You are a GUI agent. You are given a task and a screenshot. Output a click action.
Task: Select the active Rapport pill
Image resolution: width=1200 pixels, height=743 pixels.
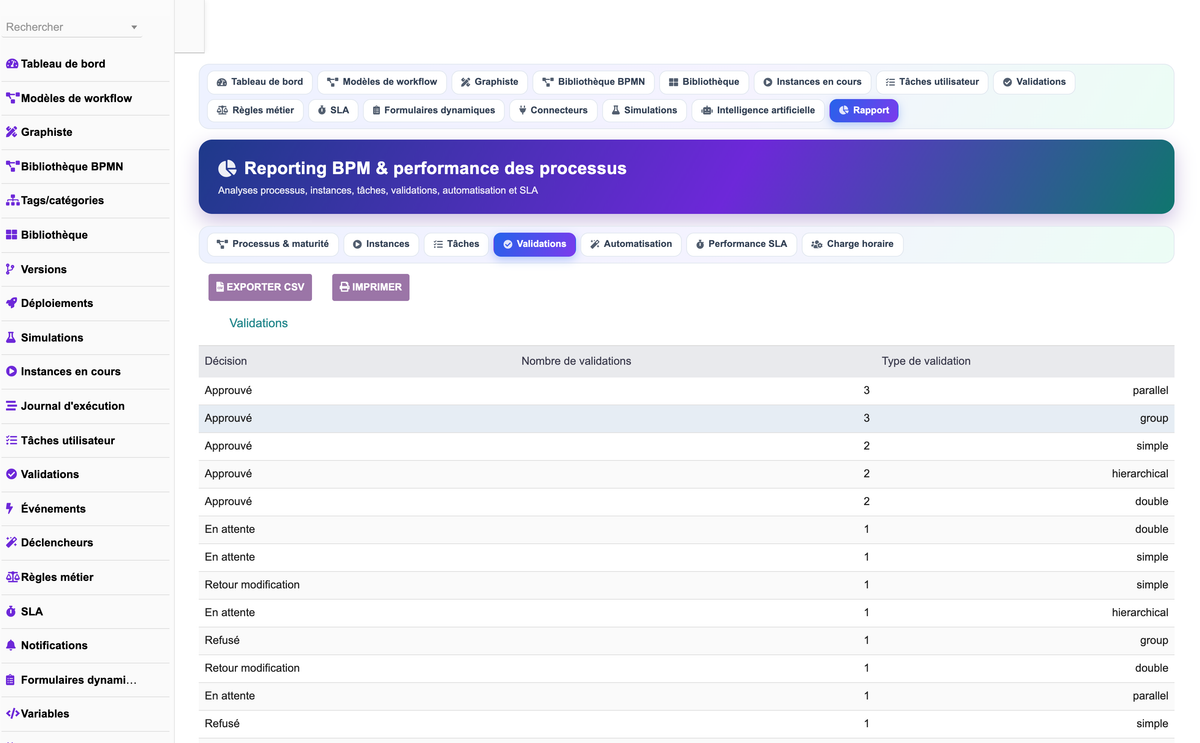click(864, 110)
